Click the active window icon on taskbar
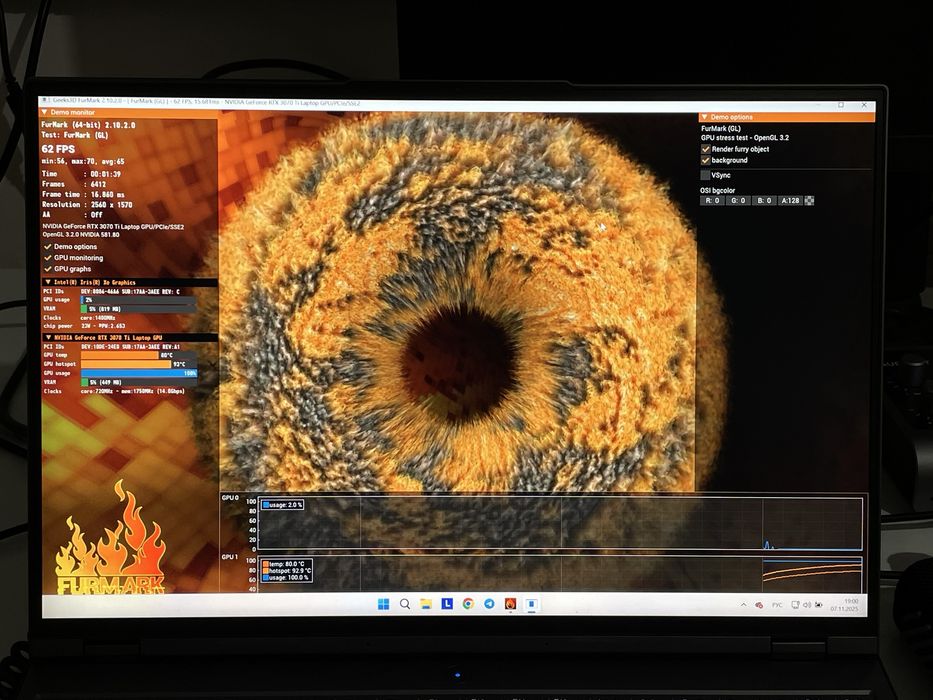Screen dimensions: 933x700 click(531, 605)
